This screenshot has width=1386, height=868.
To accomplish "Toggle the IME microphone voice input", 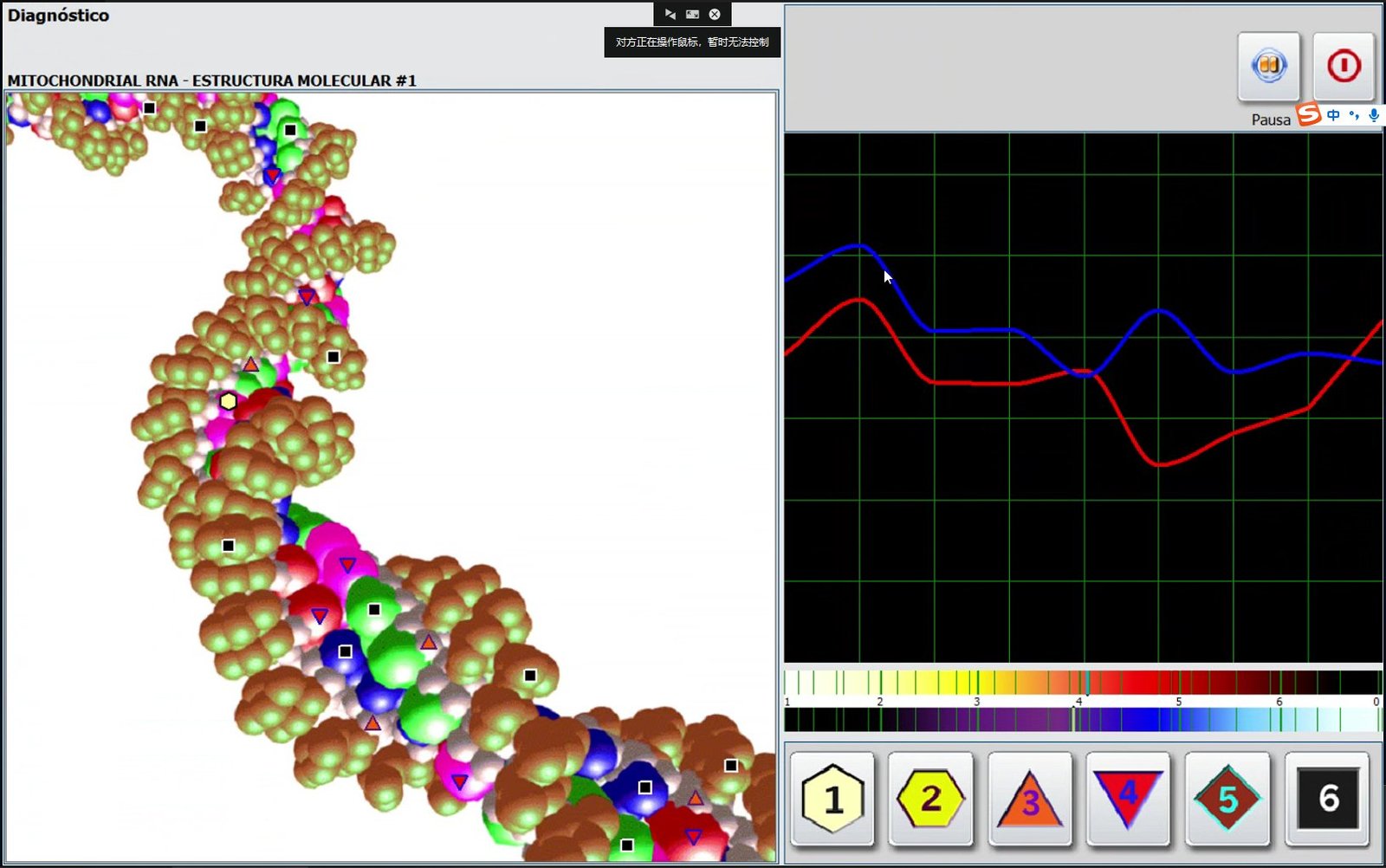I will click(1374, 114).
